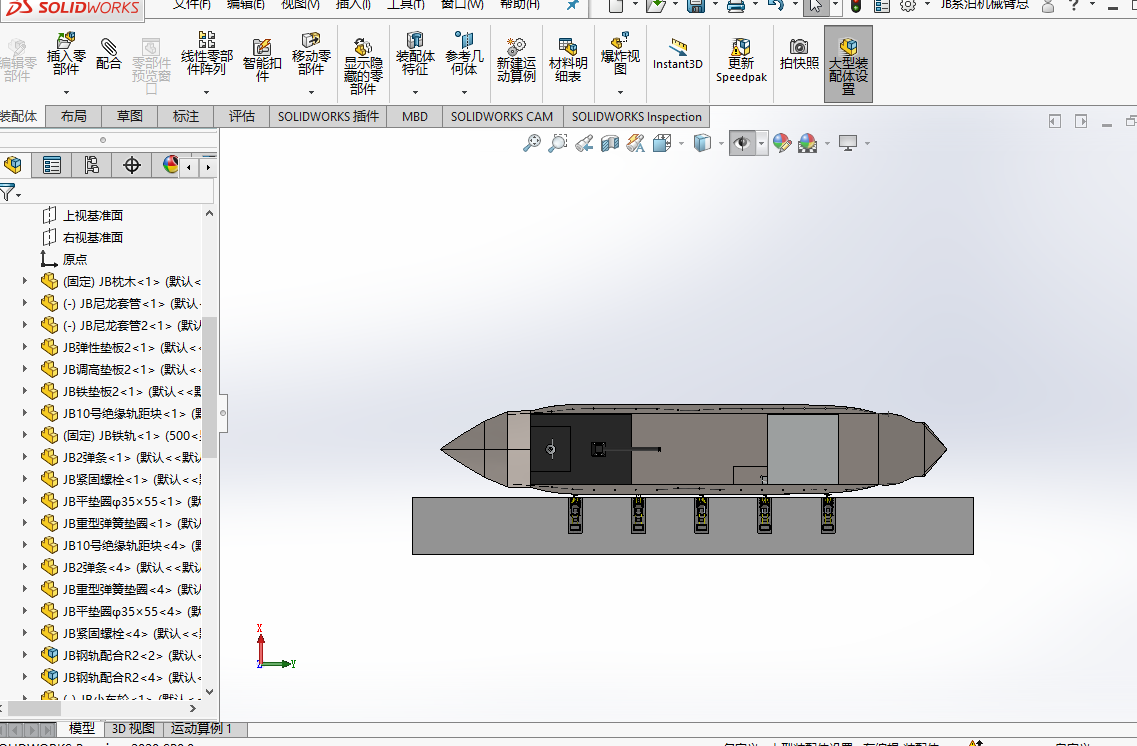Open Linear Component Pattern tool
Screen dimensions: 1137x746
tap(207, 53)
